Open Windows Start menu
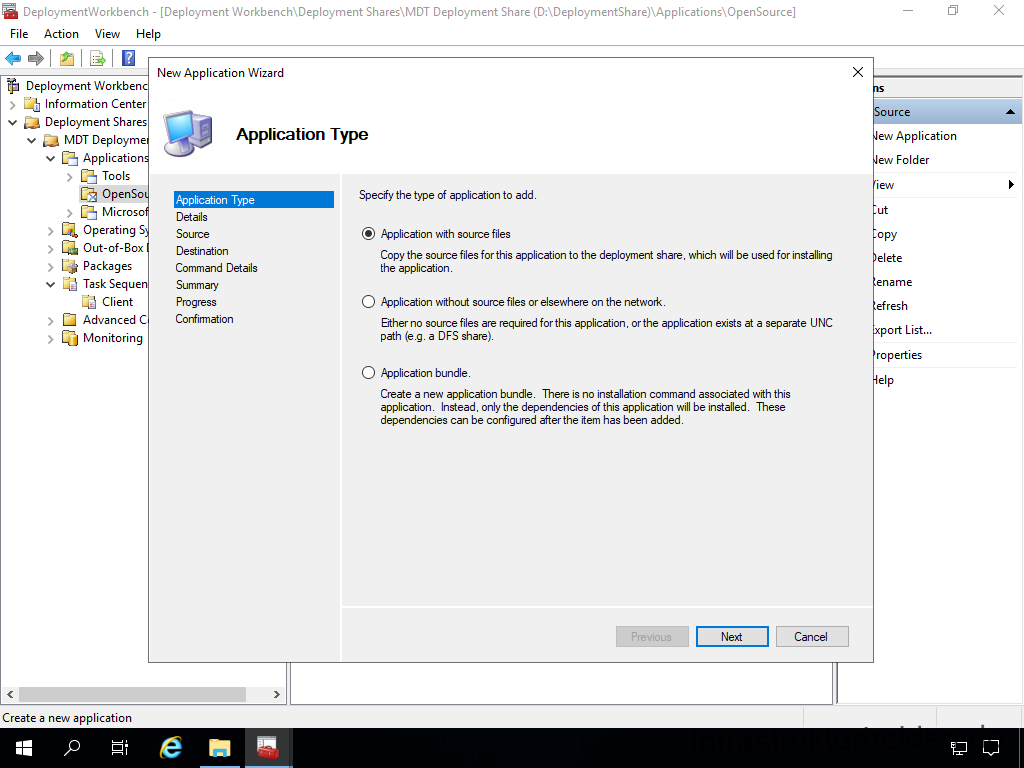Viewport: 1024px width, 768px height. click(24, 748)
